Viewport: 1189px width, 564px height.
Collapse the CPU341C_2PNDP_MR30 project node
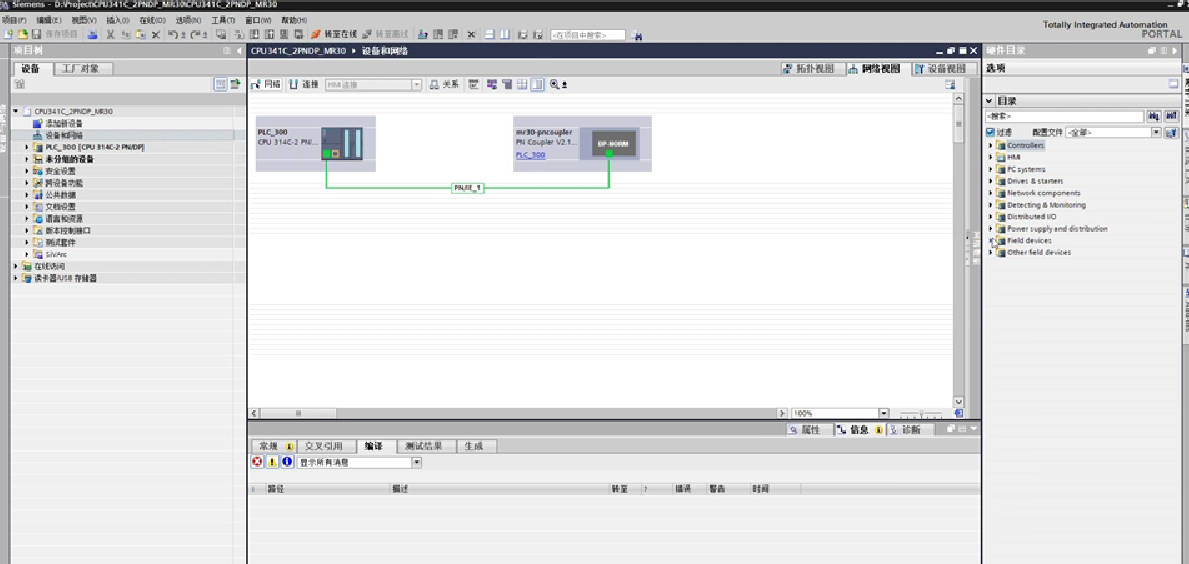[x=15, y=111]
